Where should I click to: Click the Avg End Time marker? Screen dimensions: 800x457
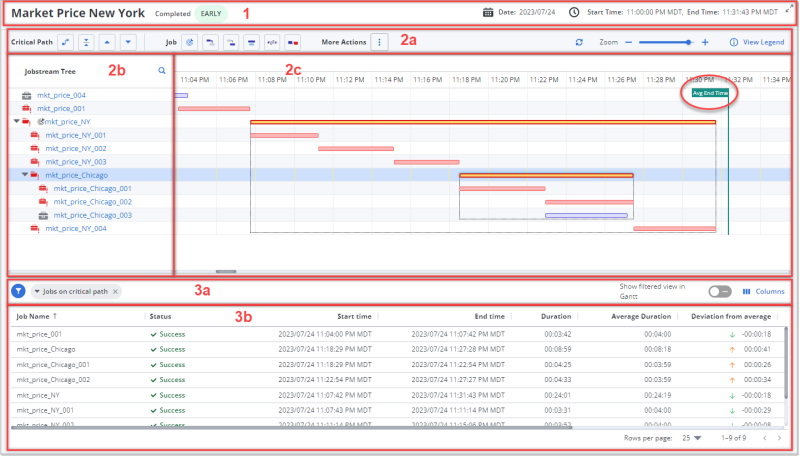710,93
